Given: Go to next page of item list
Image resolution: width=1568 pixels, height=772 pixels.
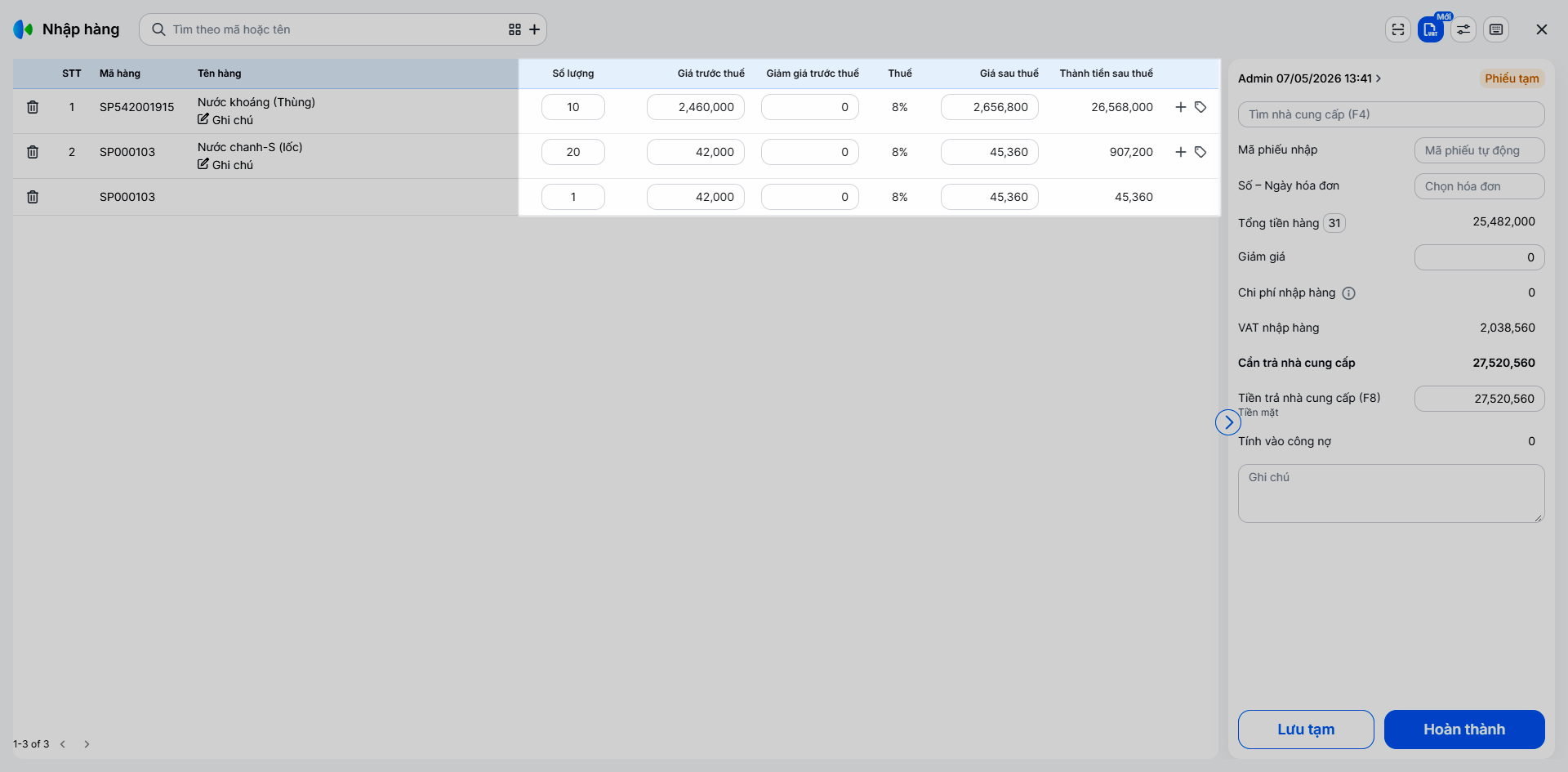Looking at the screenshot, I should coord(87,744).
